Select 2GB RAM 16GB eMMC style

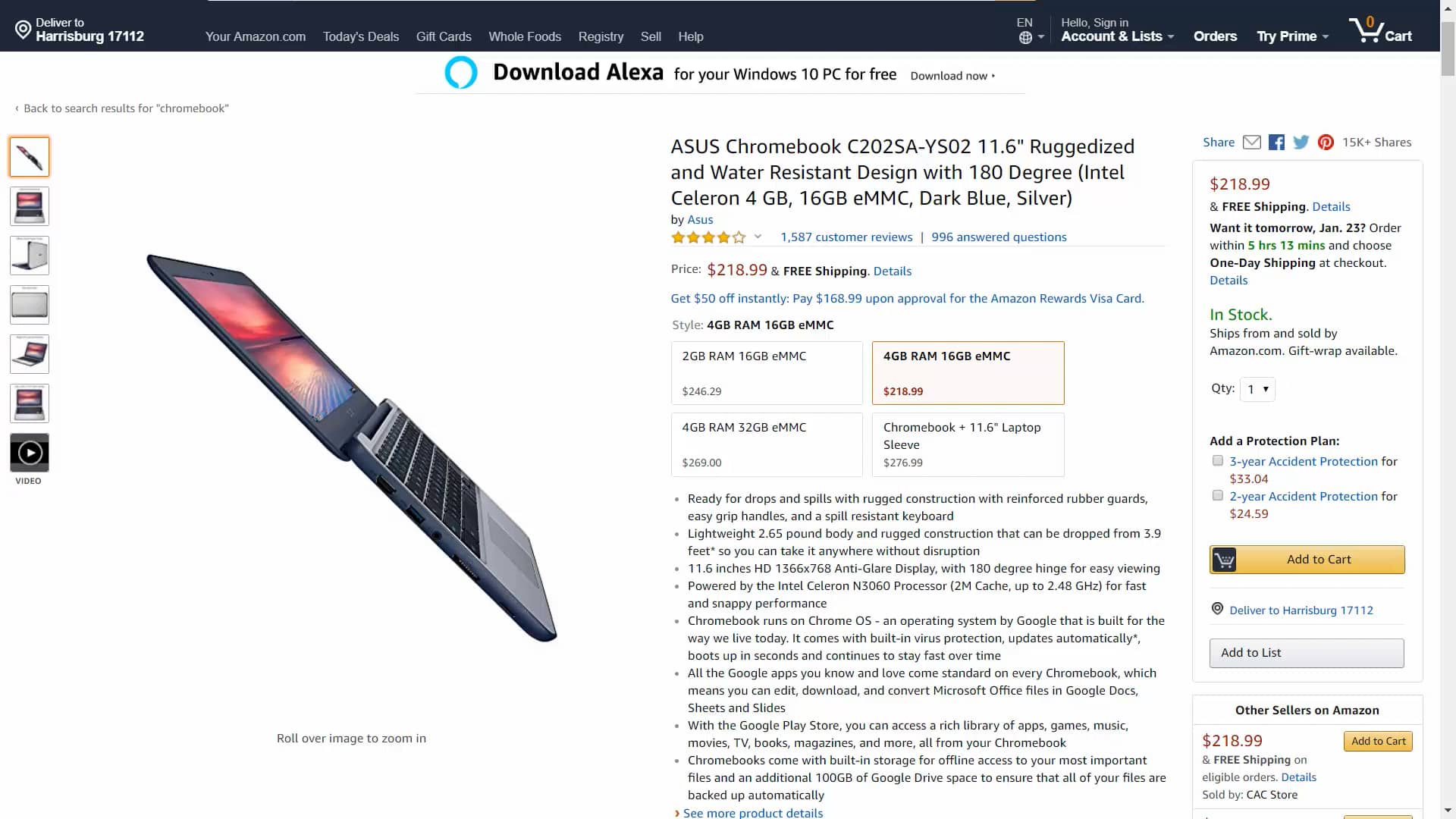point(766,372)
